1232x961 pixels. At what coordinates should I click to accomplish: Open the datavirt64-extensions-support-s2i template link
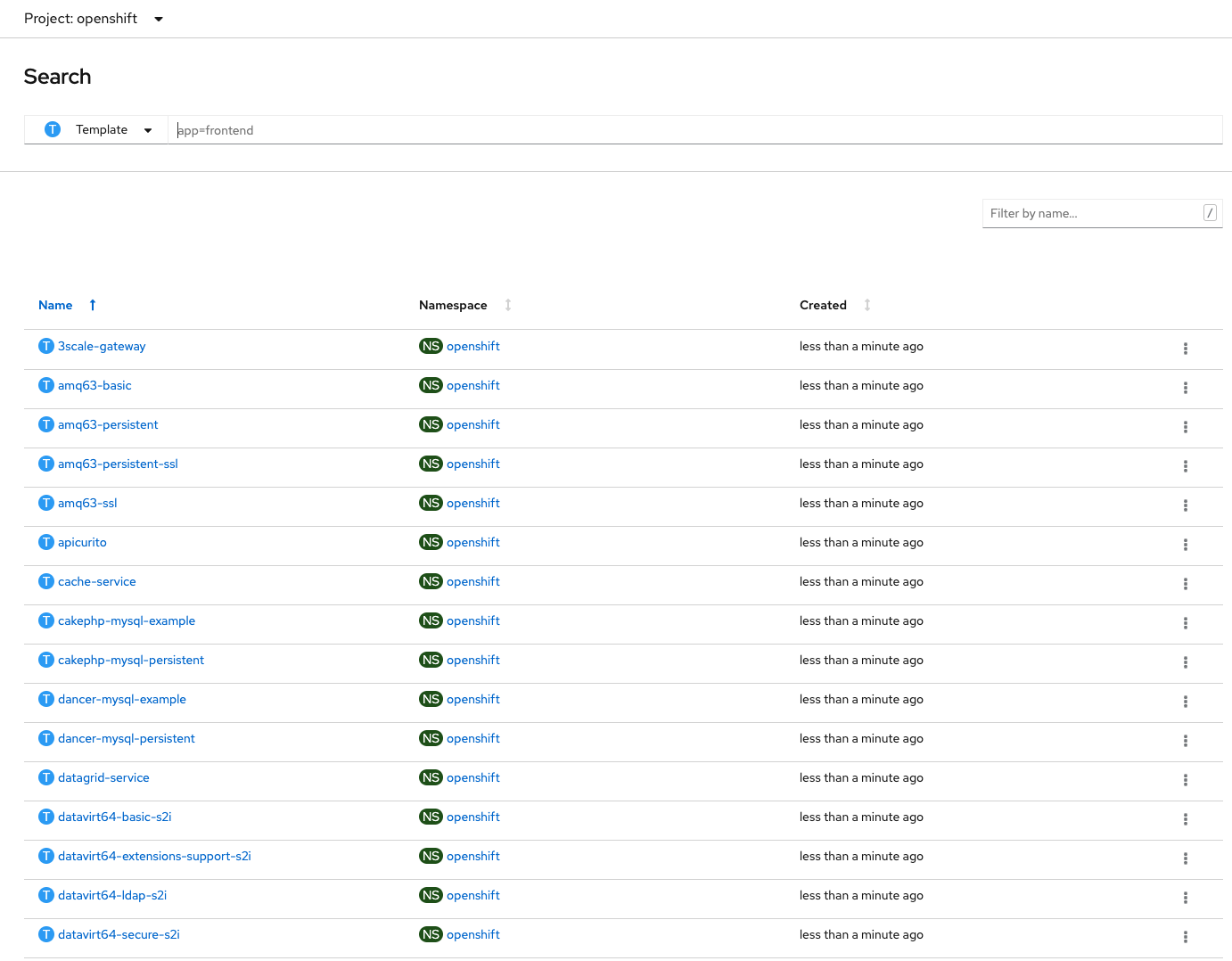coord(154,856)
